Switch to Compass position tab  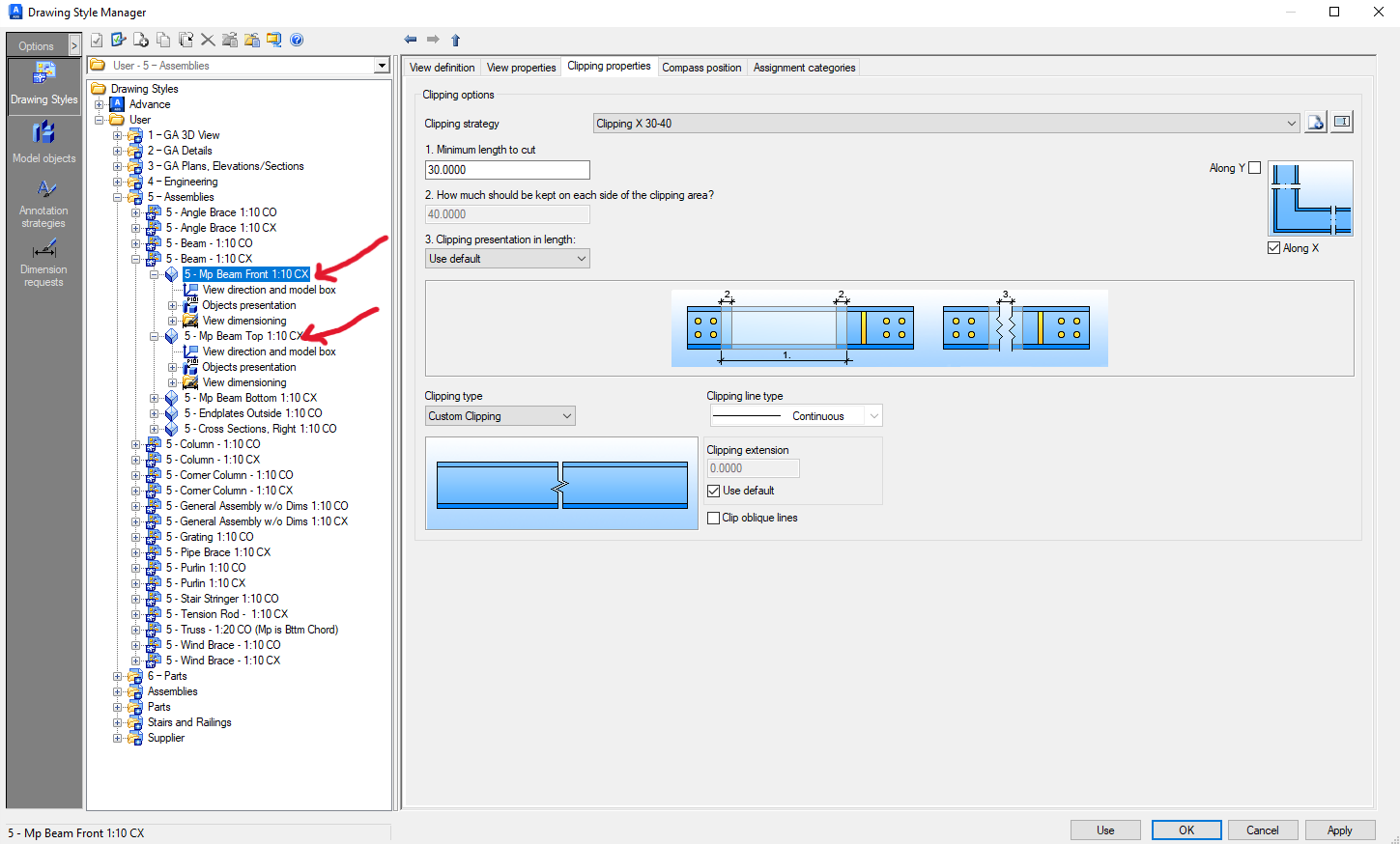tap(701, 68)
